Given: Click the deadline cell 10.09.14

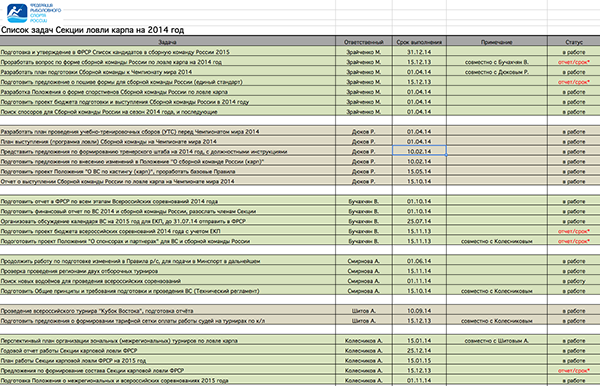Looking at the screenshot, I should click(419, 311).
